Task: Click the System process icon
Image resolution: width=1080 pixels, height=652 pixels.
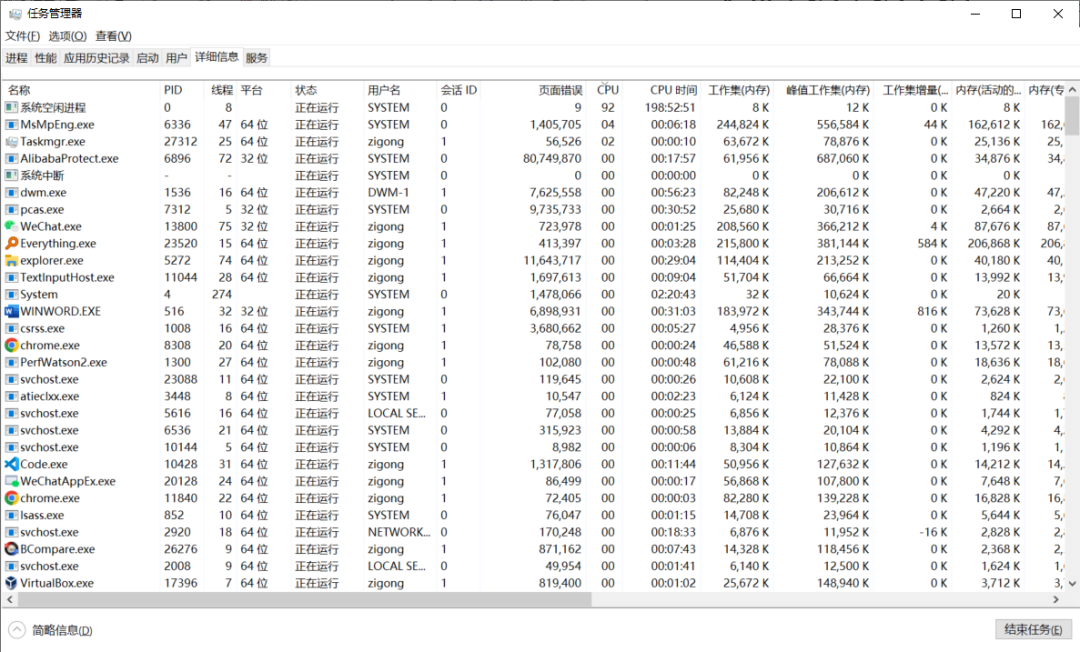Action: (x=11, y=295)
